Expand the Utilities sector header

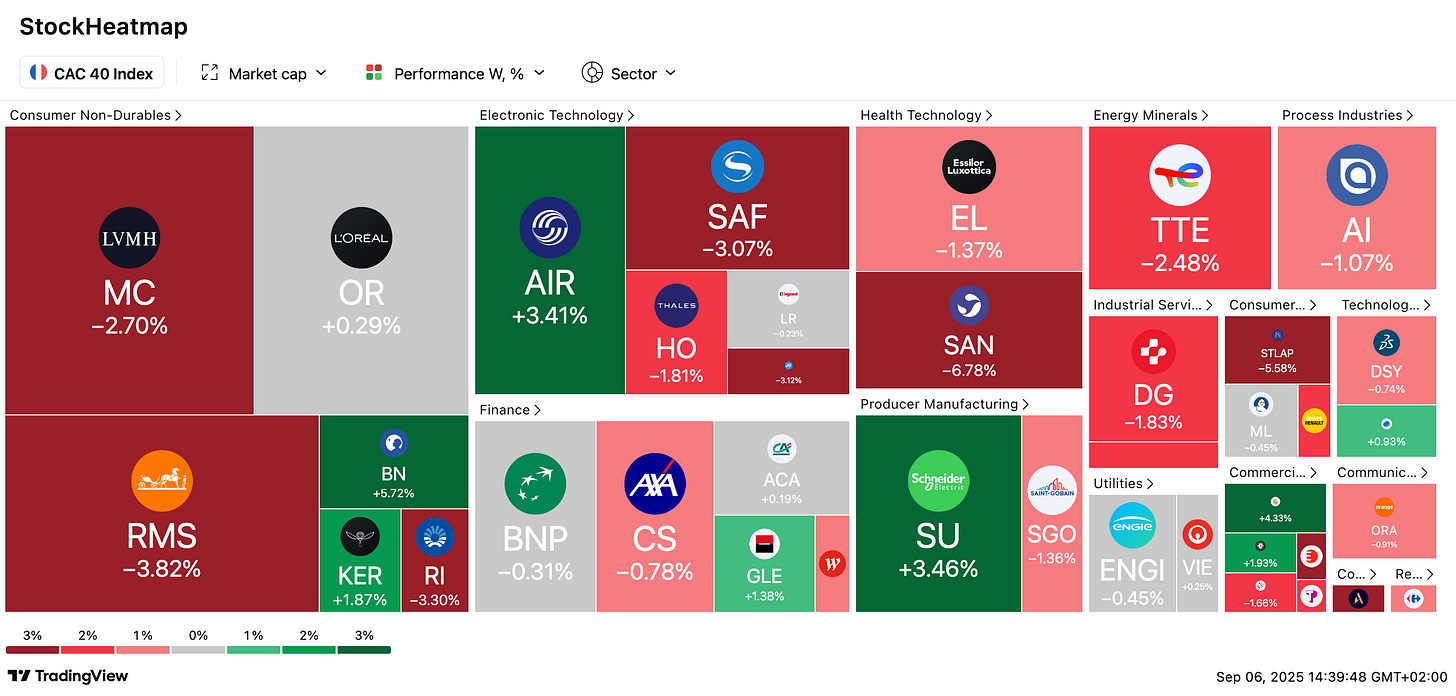click(1124, 483)
